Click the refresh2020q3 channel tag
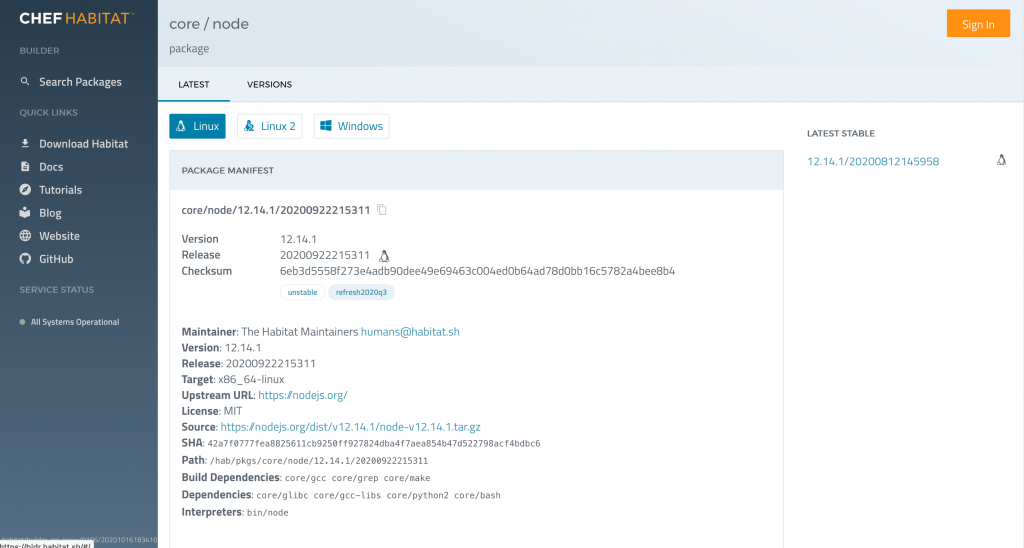The height and width of the screenshot is (548, 1024). (x=361, y=292)
